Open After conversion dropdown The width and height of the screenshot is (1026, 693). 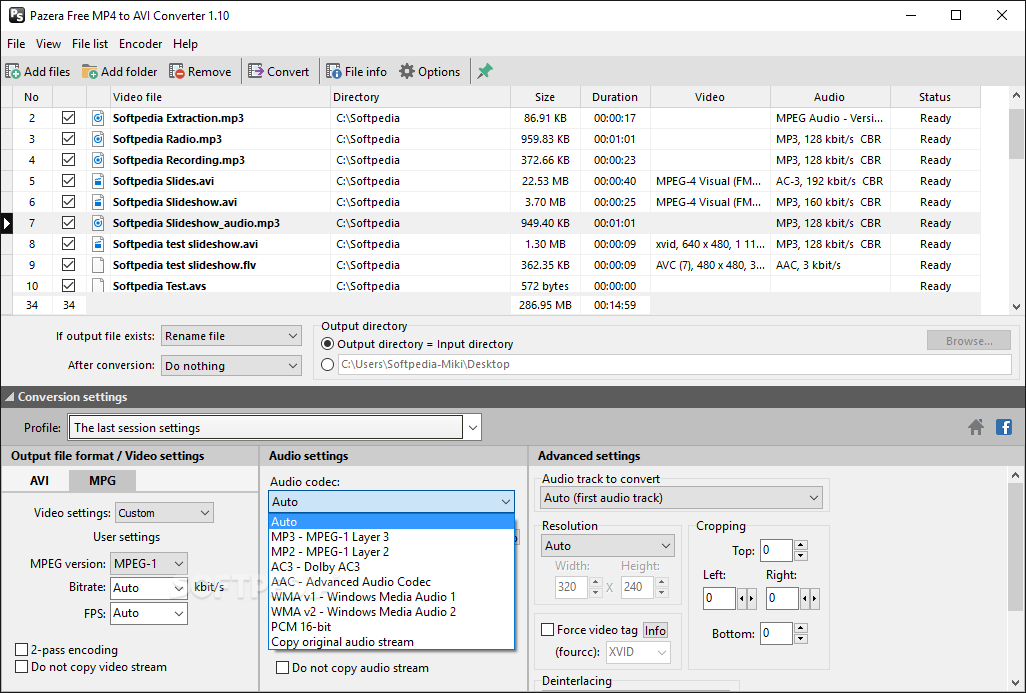(231, 365)
